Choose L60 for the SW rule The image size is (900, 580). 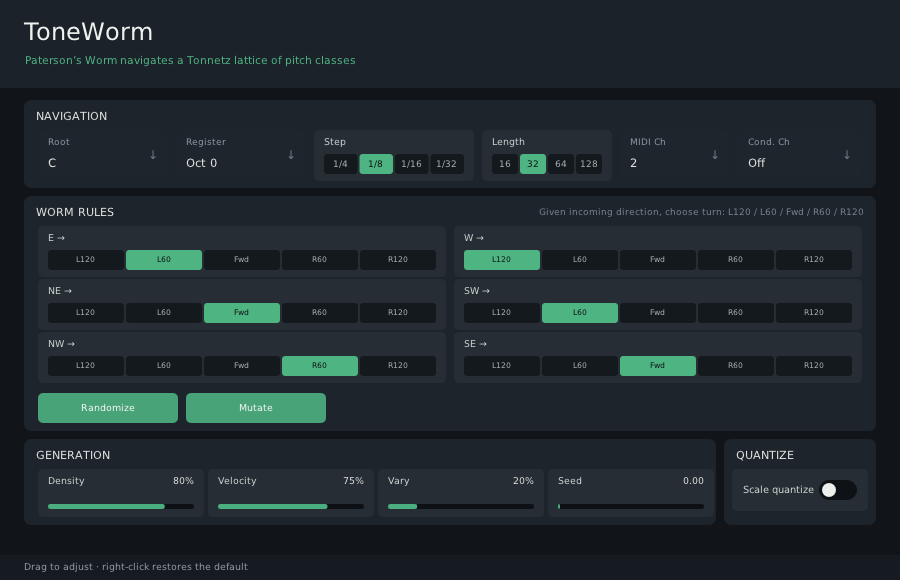580,312
